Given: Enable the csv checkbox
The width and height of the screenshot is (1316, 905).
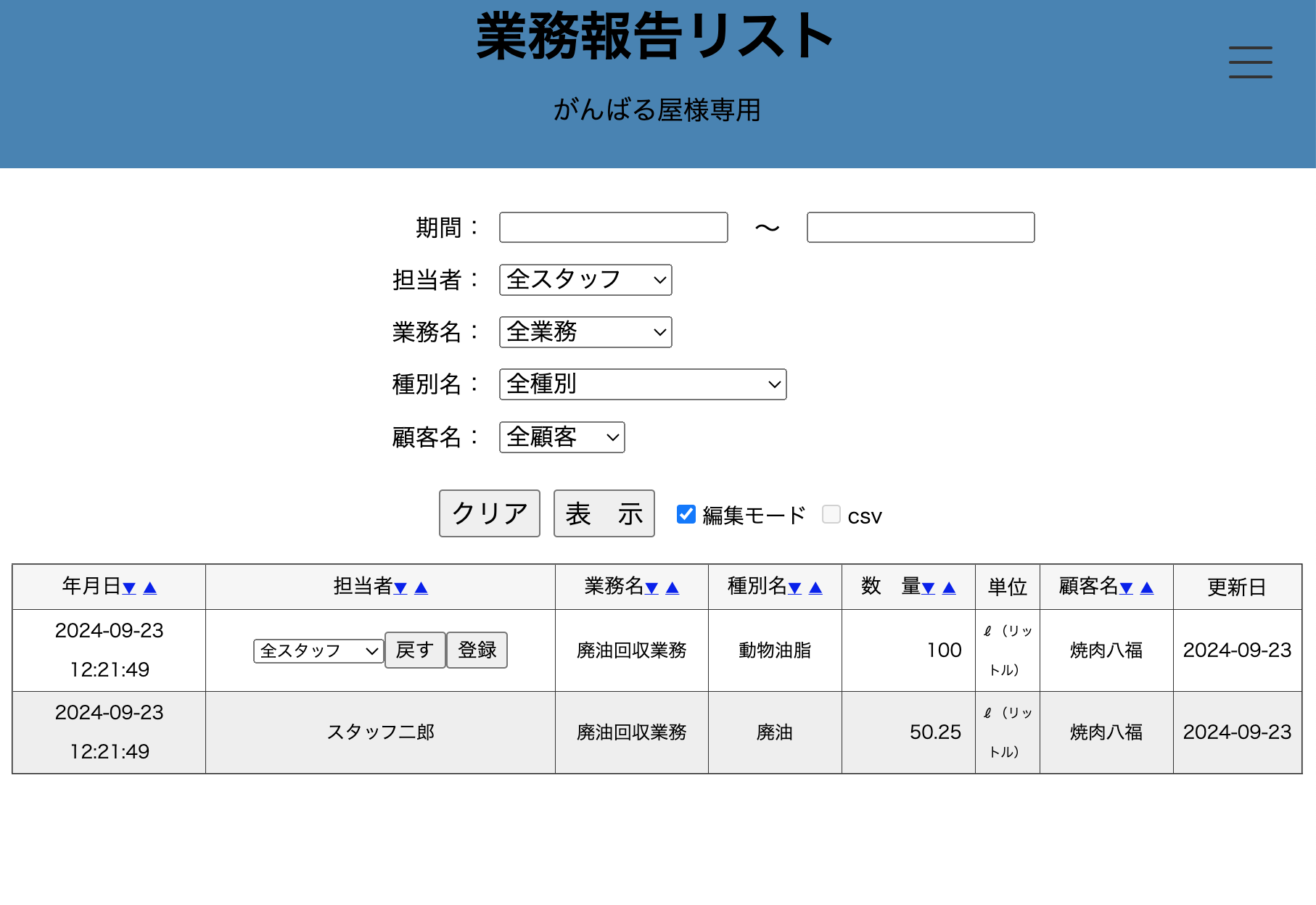Looking at the screenshot, I should (x=831, y=514).
